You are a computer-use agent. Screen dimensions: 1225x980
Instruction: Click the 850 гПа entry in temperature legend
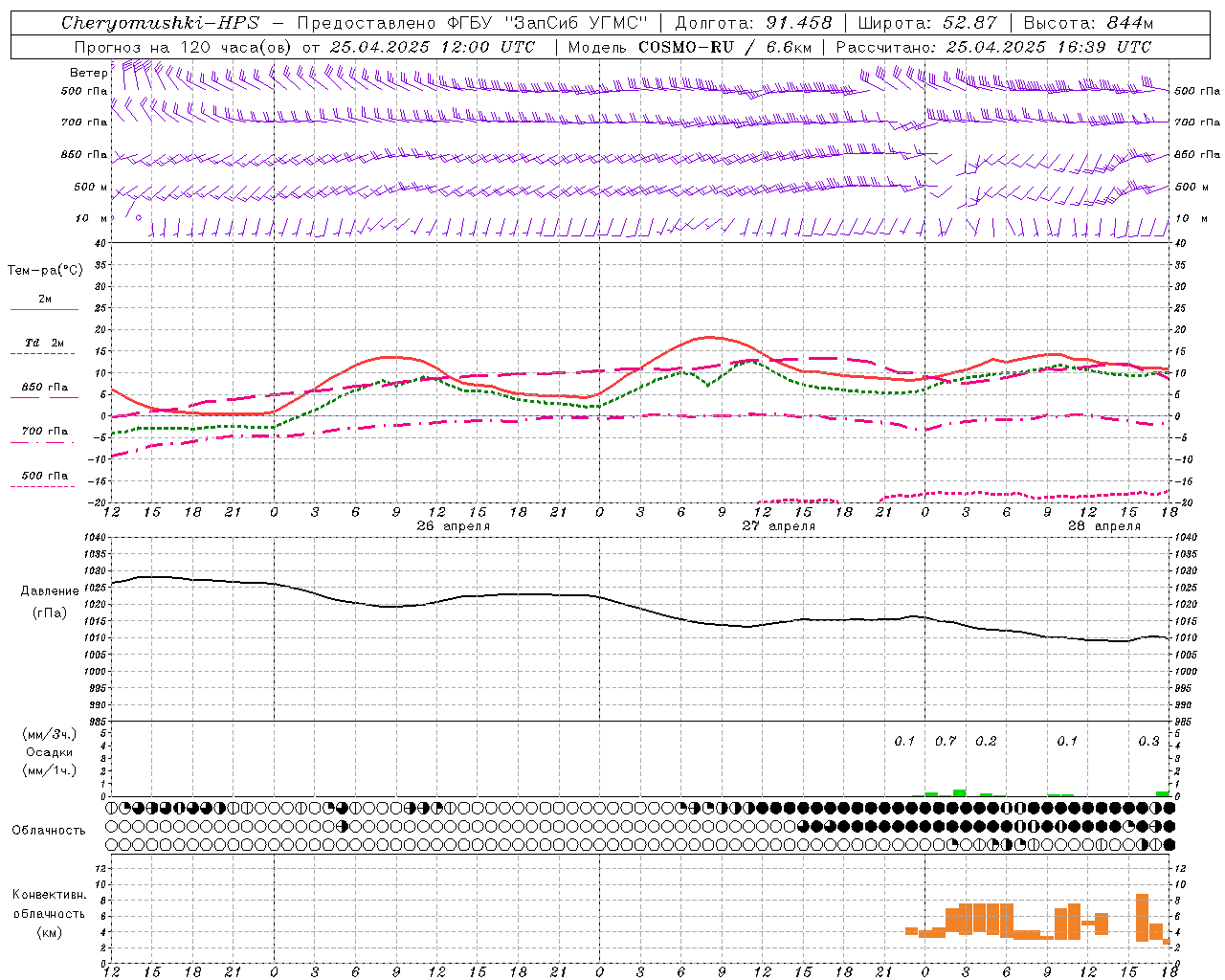click(x=44, y=387)
